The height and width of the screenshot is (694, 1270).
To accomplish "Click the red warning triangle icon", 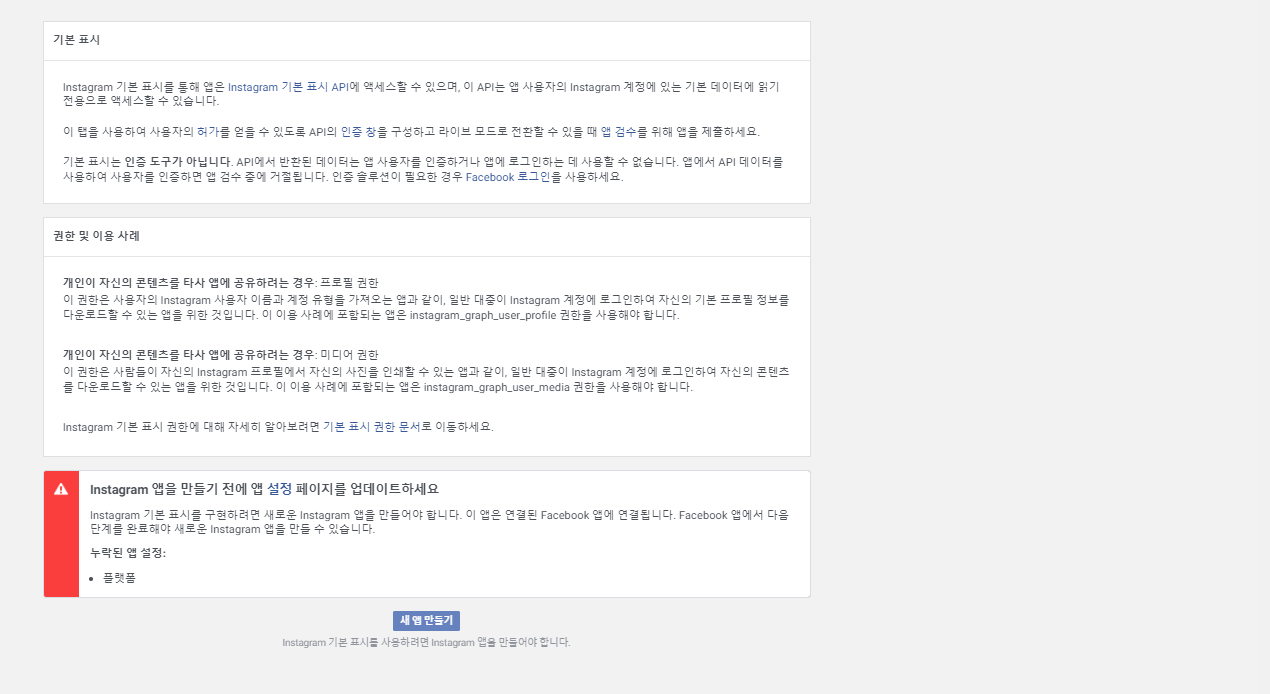I will coord(61,489).
